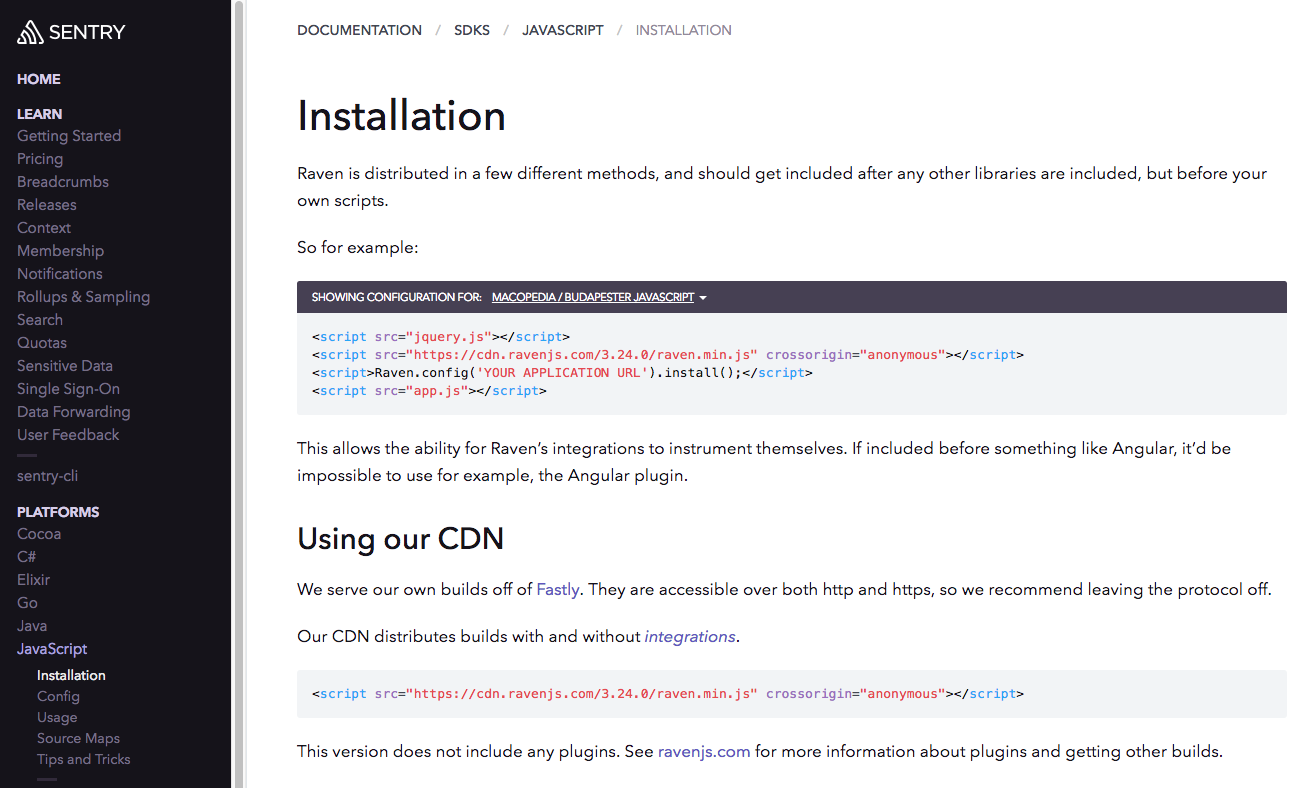The image size is (1303, 788).
Task: Go to User Feedback
Action: tap(68, 435)
